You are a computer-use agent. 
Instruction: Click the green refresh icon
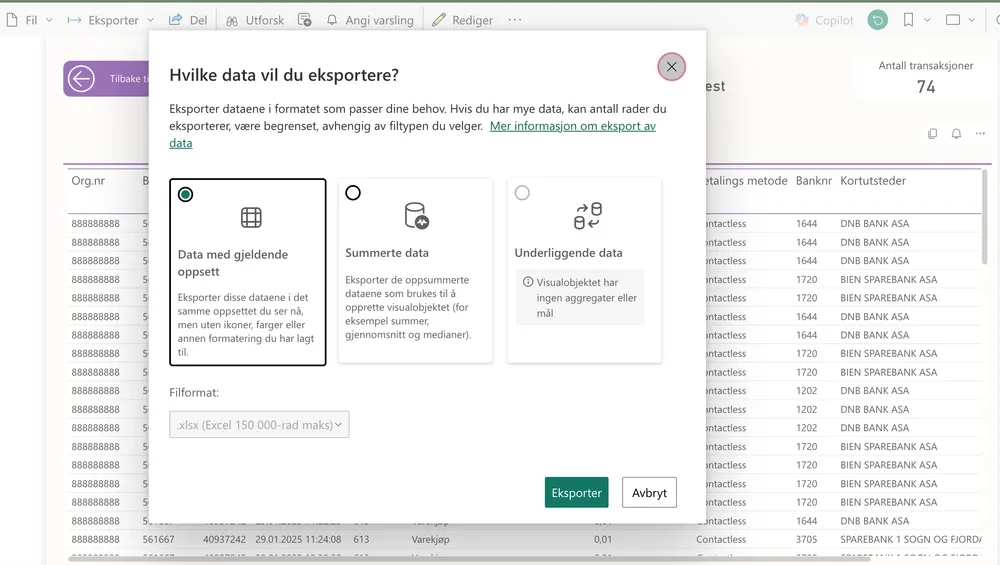tap(877, 20)
